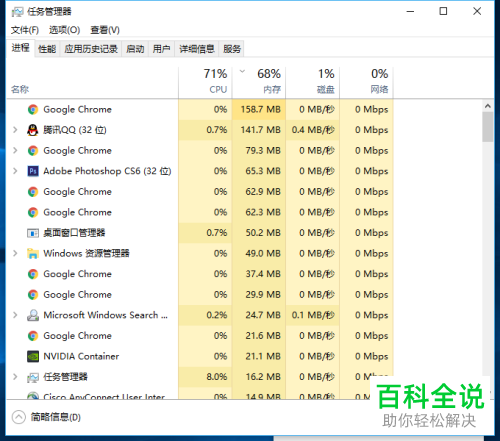Click the scrollbar up arrow in the process list

488,106
